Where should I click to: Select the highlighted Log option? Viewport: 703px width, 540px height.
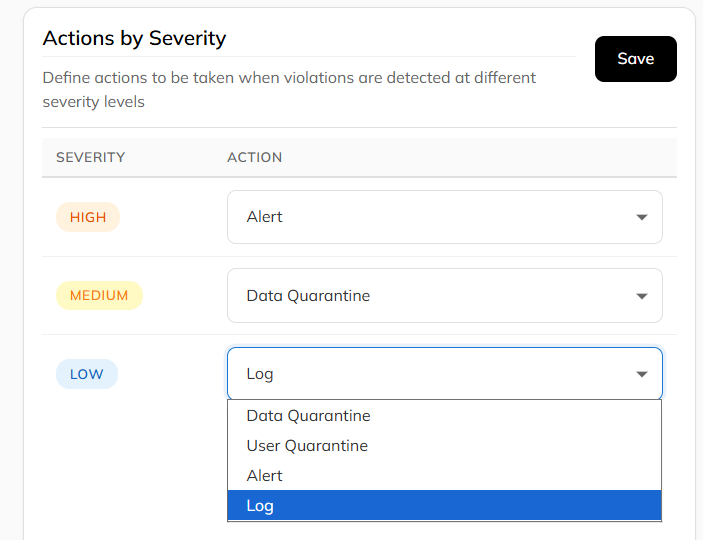(260, 506)
